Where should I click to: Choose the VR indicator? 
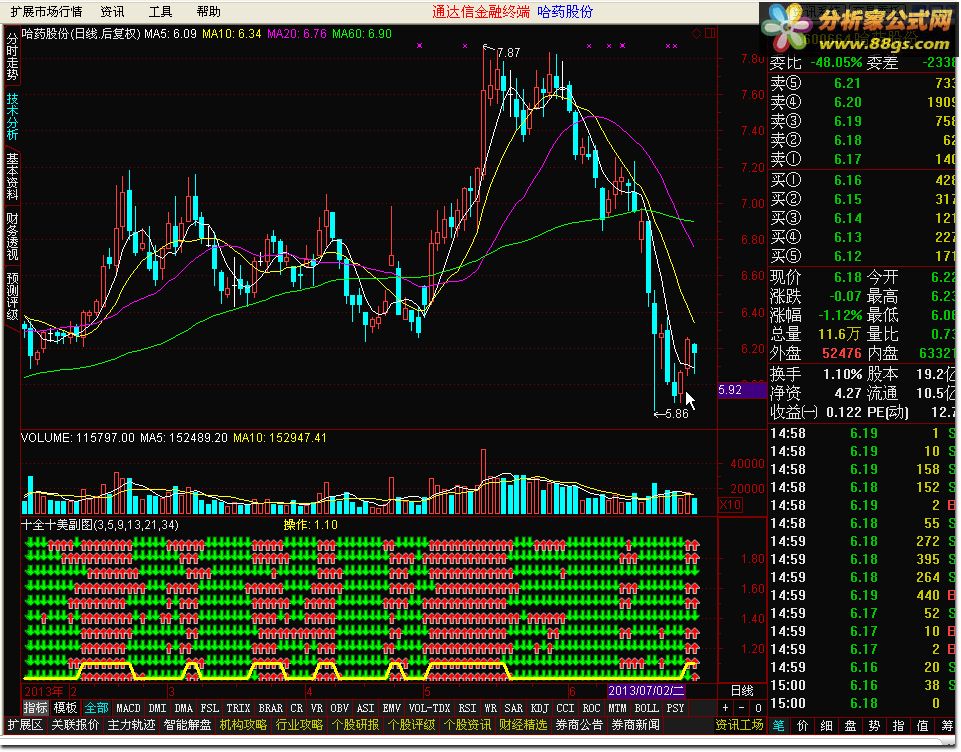click(x=317, y=708)
